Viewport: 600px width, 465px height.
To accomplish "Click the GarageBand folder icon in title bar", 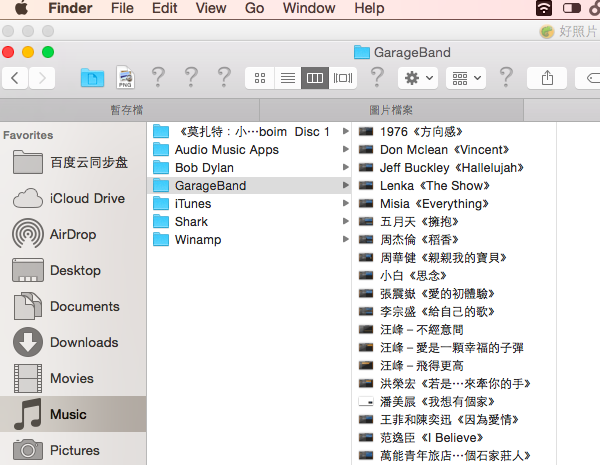I will click(362, 52).
